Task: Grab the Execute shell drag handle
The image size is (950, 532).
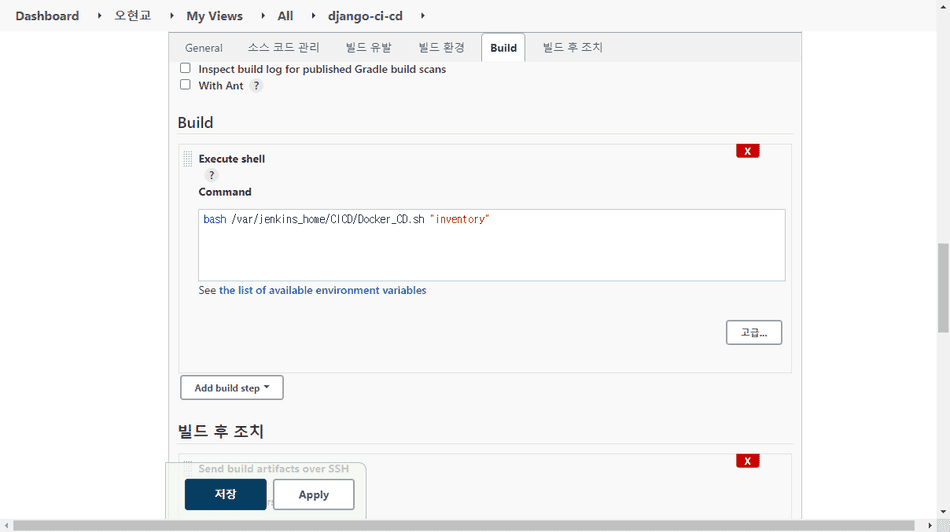Action: 188,159
